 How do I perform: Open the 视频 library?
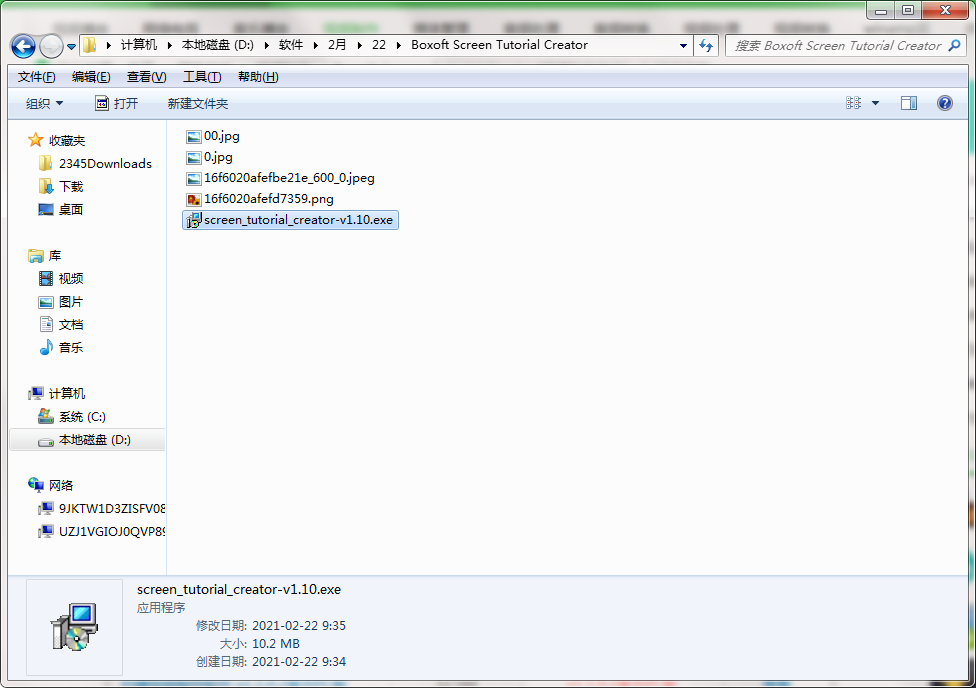click(x=71, y=279)
